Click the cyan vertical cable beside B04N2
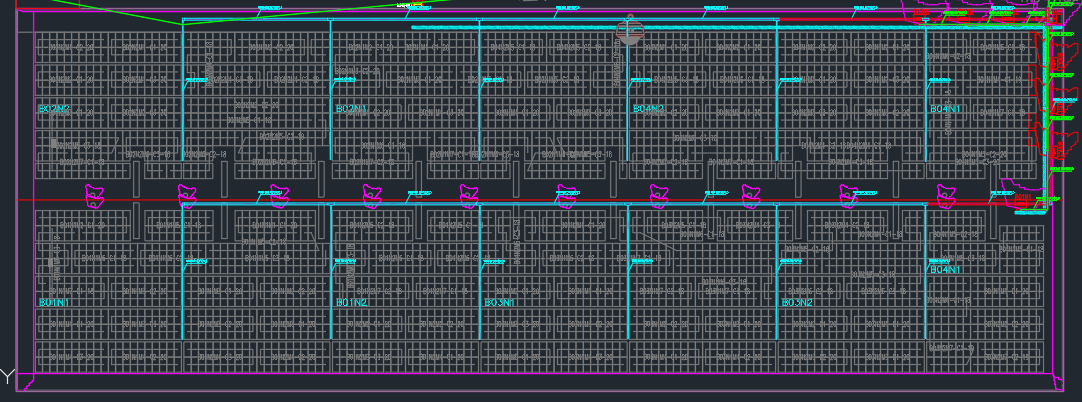Image resolution: width=1082 pixels, height=402 pixels. click(628, 100)
